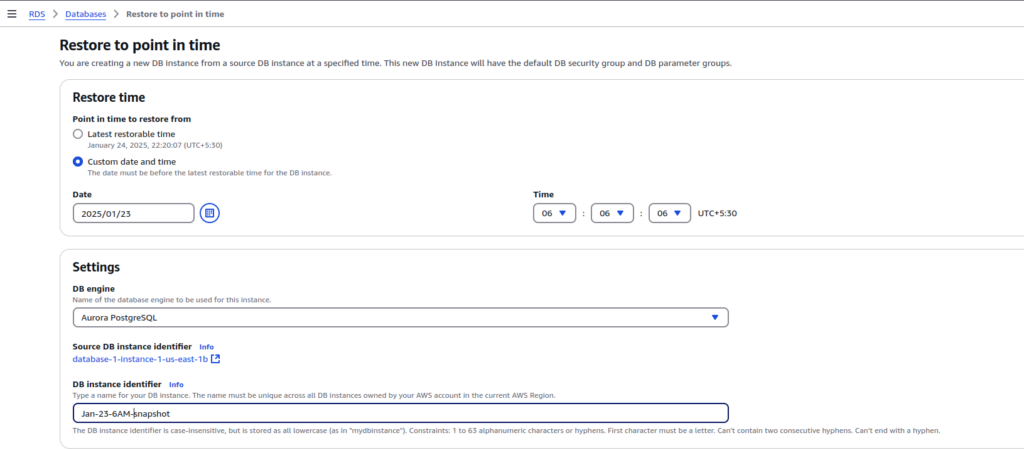Open the date picker calendar icon
Screen dimensions: 1024x450
click(x=209, y=213)
